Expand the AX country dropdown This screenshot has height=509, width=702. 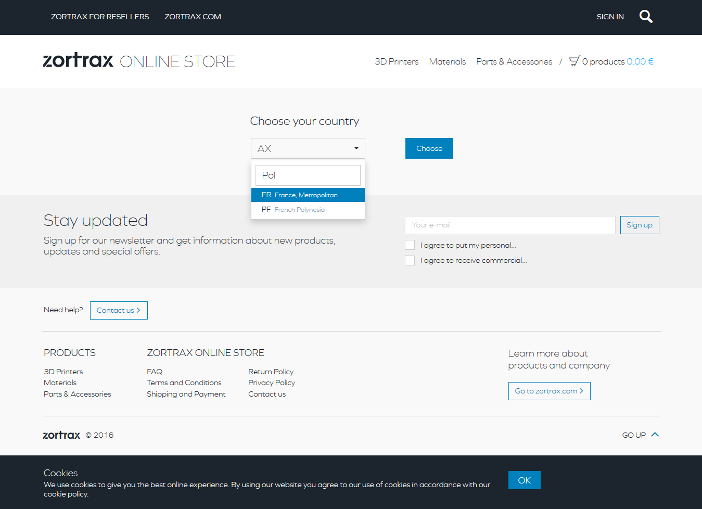[307, 149]
